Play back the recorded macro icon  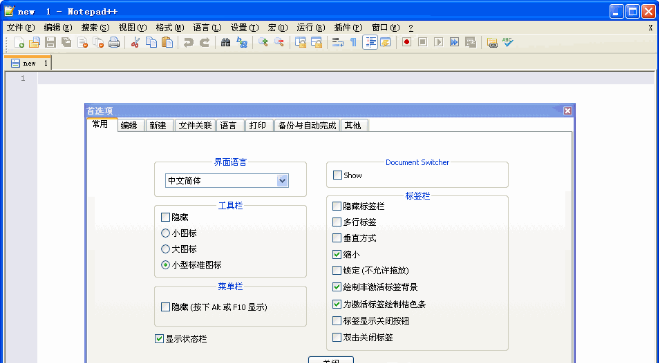[x=438, y=42]
